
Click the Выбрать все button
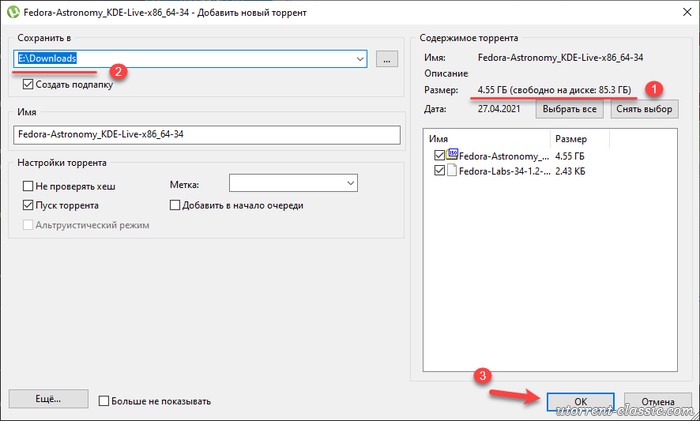[x=569, y=109]
